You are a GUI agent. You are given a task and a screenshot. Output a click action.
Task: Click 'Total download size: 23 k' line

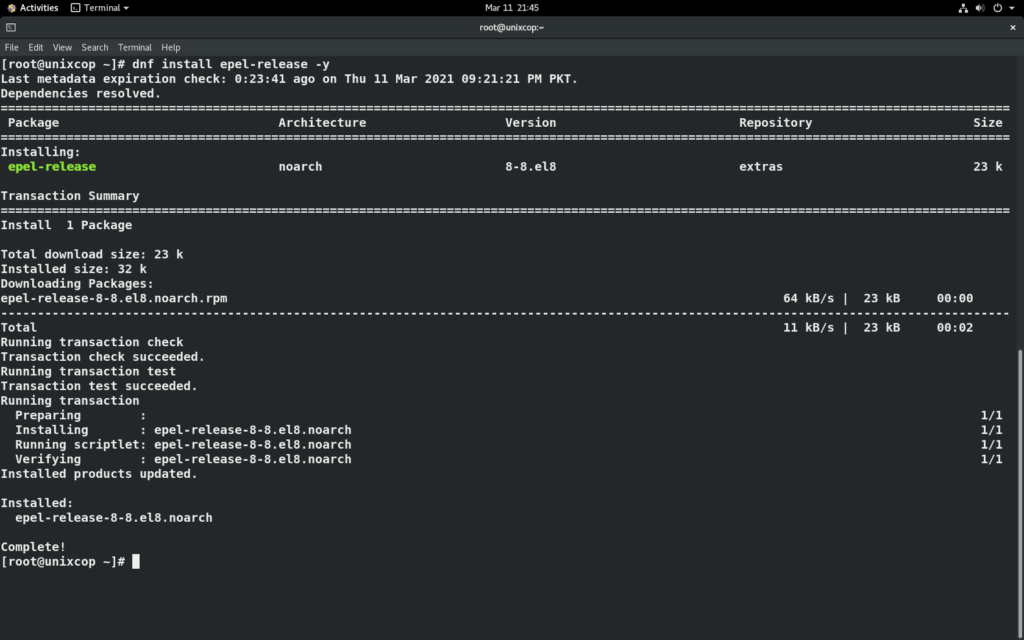(91, 255)
